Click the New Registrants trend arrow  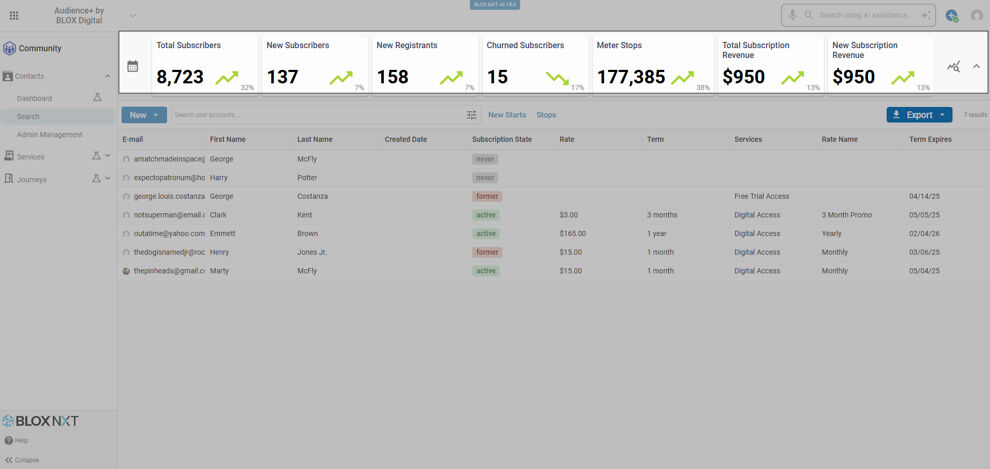[451, 78]
